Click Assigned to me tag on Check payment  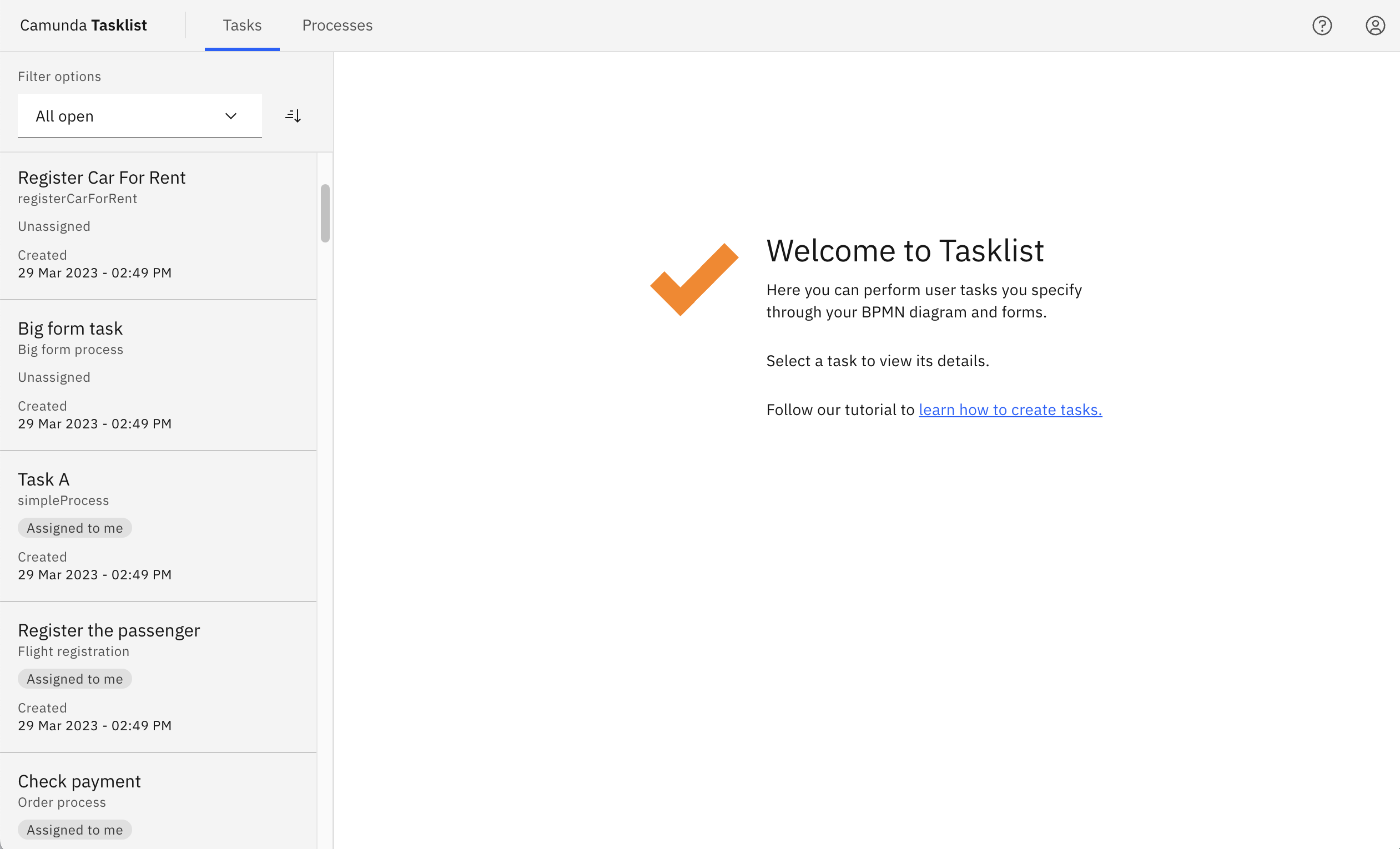tap(75, 830)
